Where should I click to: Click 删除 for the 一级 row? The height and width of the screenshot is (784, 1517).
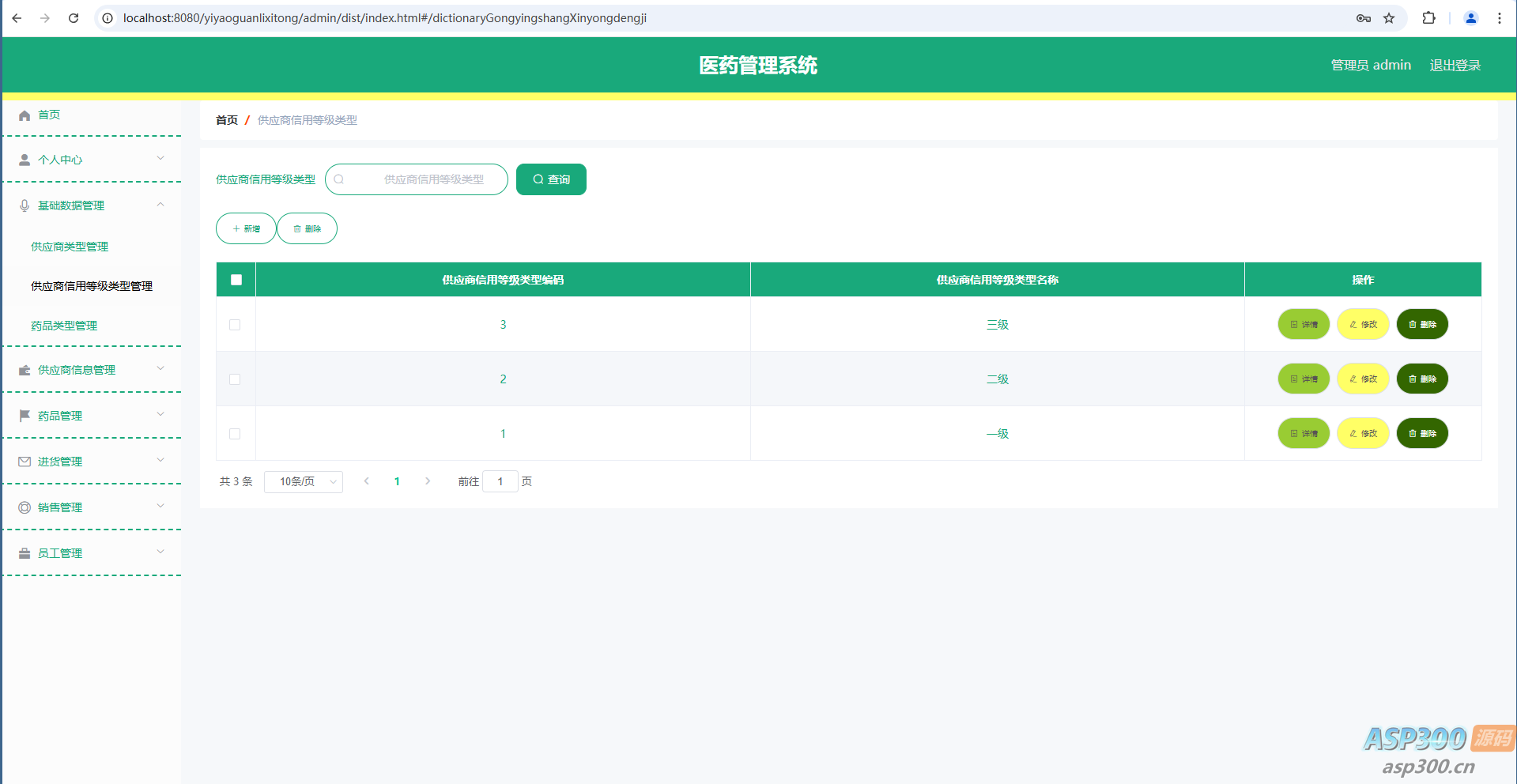pos(1422,433)
